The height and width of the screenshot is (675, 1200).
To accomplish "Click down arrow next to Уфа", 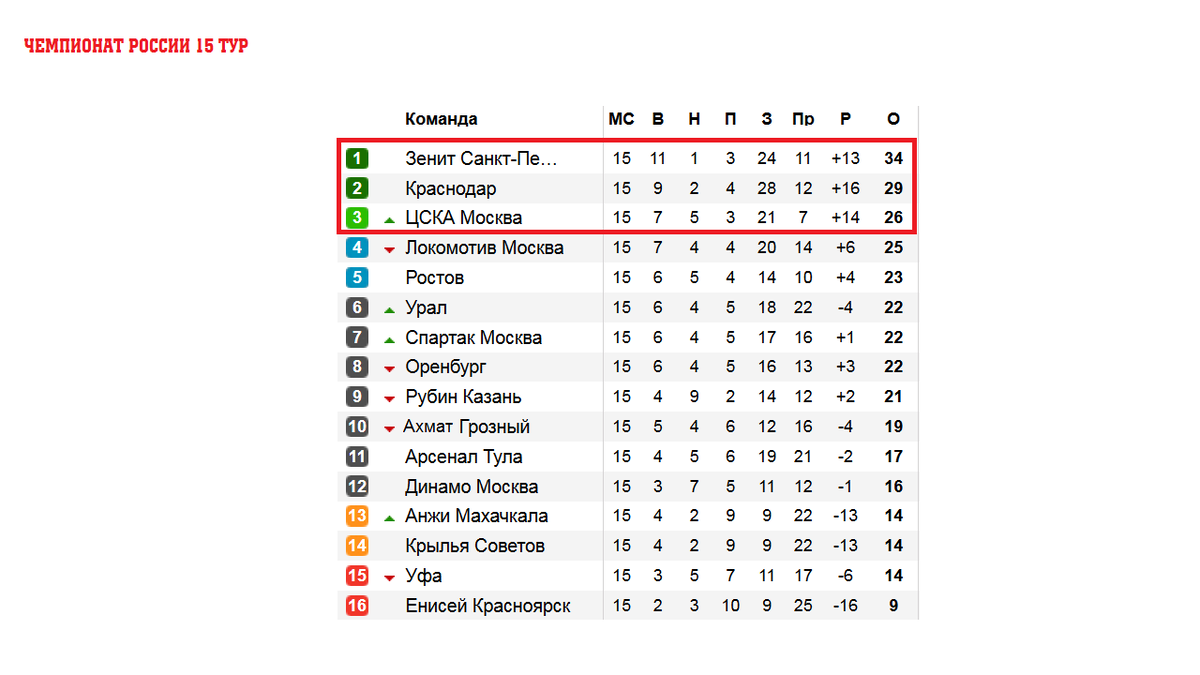I will [390, 578].
